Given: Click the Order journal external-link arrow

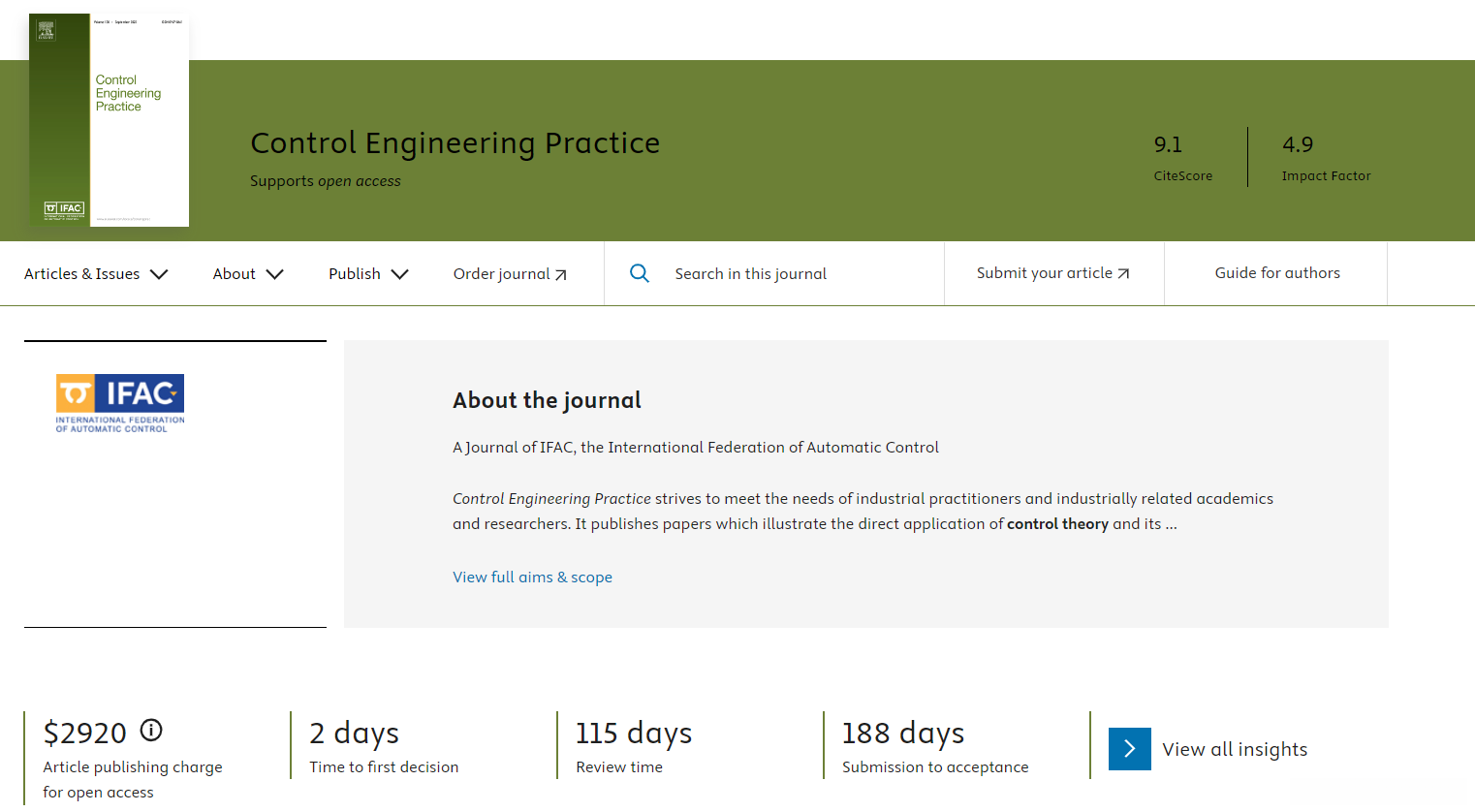Looking at the screenshot, I should (x=560, y=275).
